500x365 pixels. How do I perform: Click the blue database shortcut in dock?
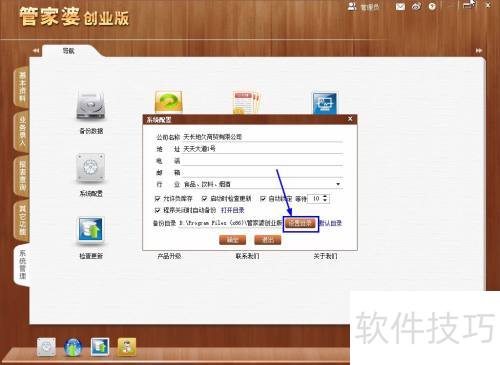click(100, 347)
